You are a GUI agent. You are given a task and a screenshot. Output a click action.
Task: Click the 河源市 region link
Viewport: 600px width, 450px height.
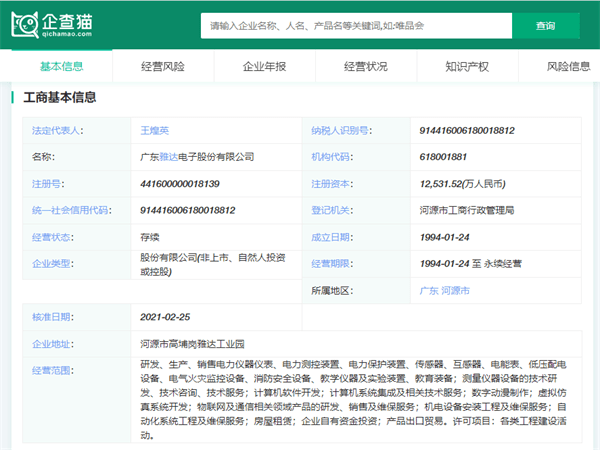455,291
